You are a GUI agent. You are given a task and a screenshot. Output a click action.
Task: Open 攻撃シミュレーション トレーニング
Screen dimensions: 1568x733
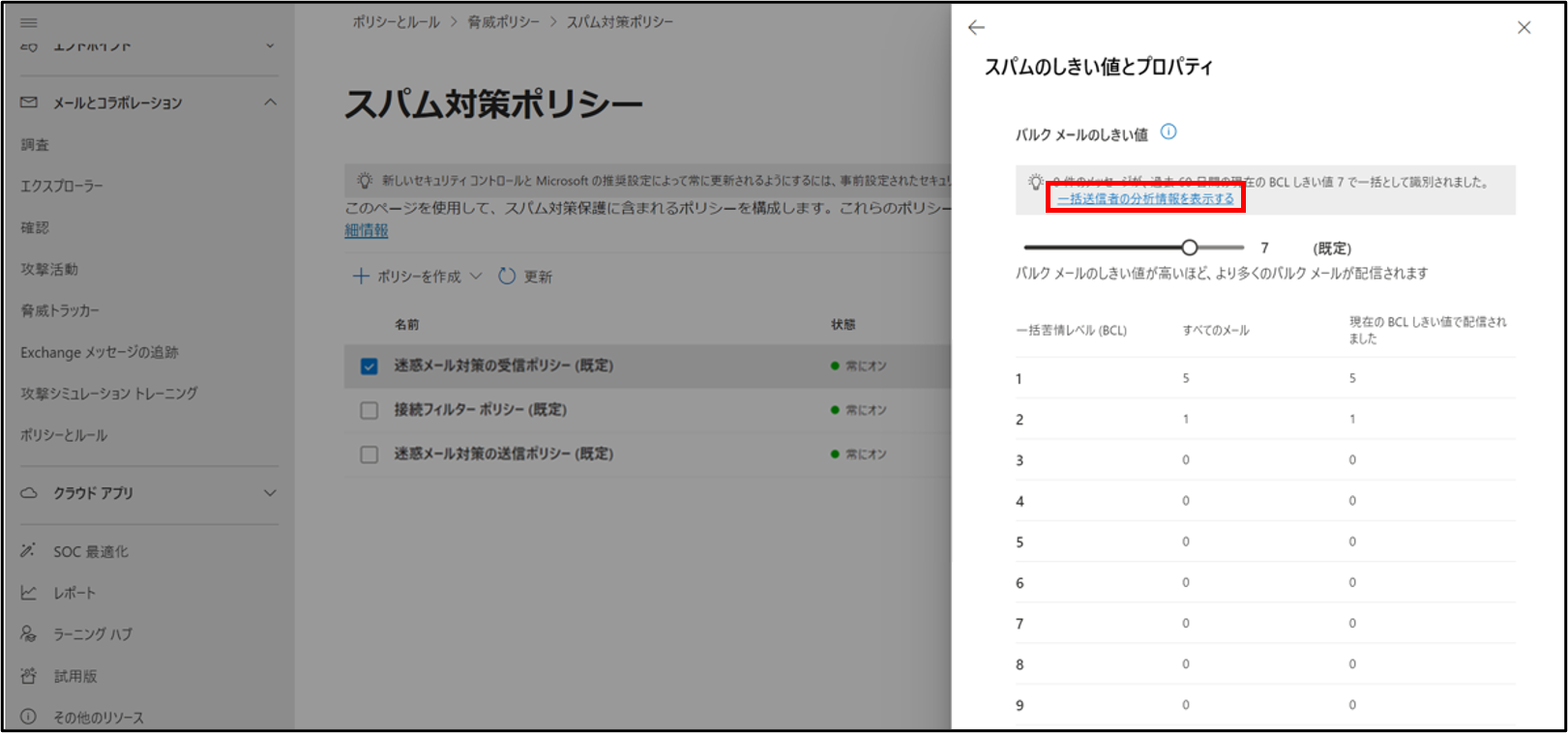coord(109,394)
